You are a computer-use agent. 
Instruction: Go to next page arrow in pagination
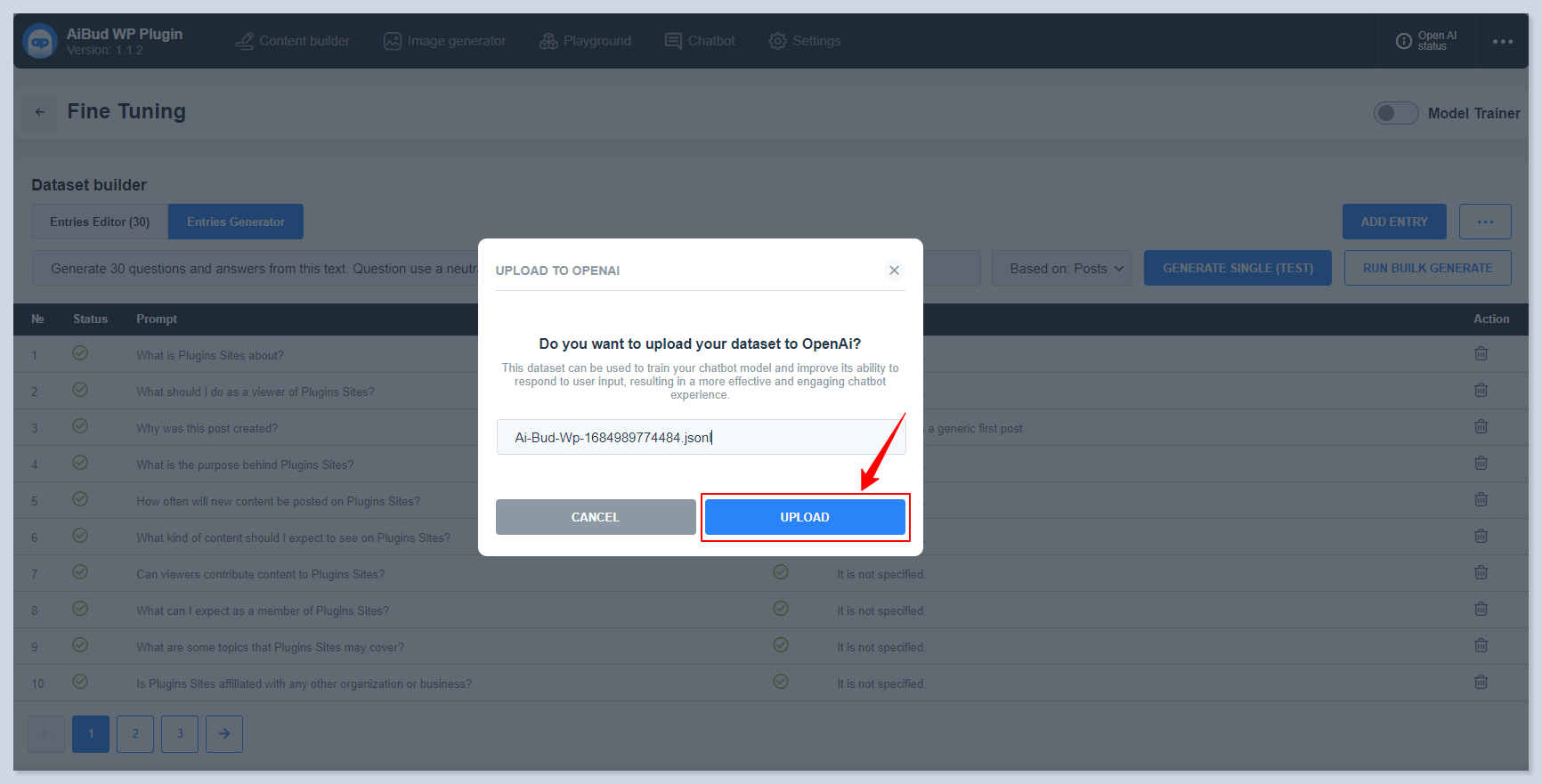pos(224,734)
